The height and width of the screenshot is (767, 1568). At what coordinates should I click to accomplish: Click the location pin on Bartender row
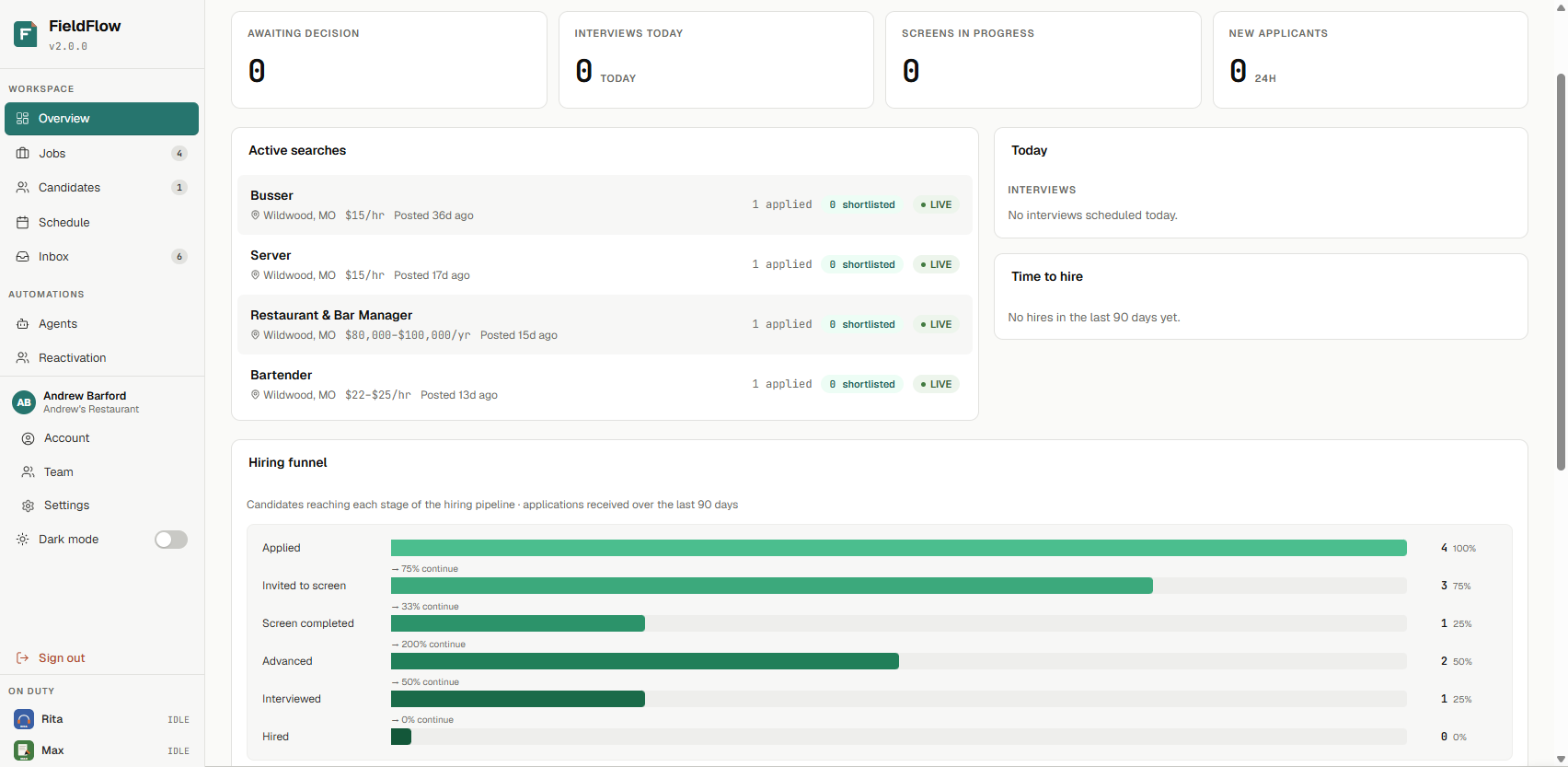coord(255,395)
